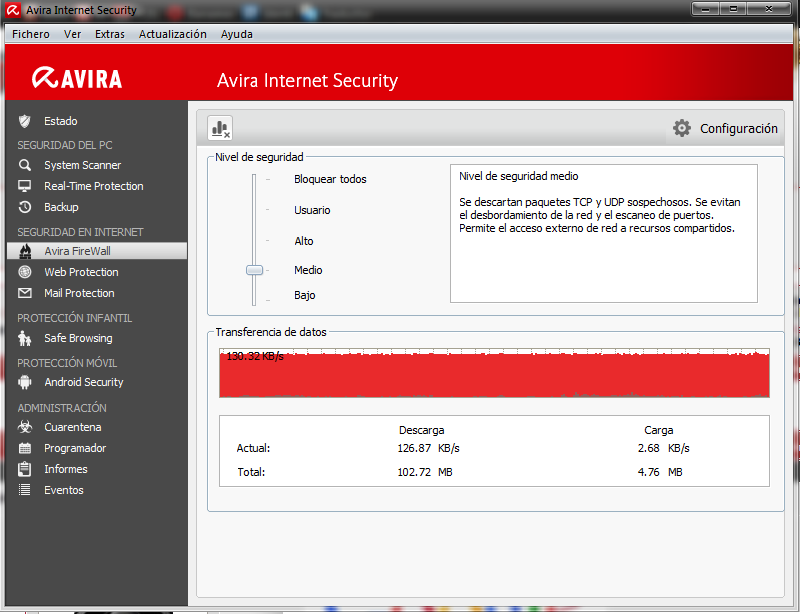Viewport: 800px width, 614px height.
Task: Open the Actualización menu
Action: click(x=172, y=34)
